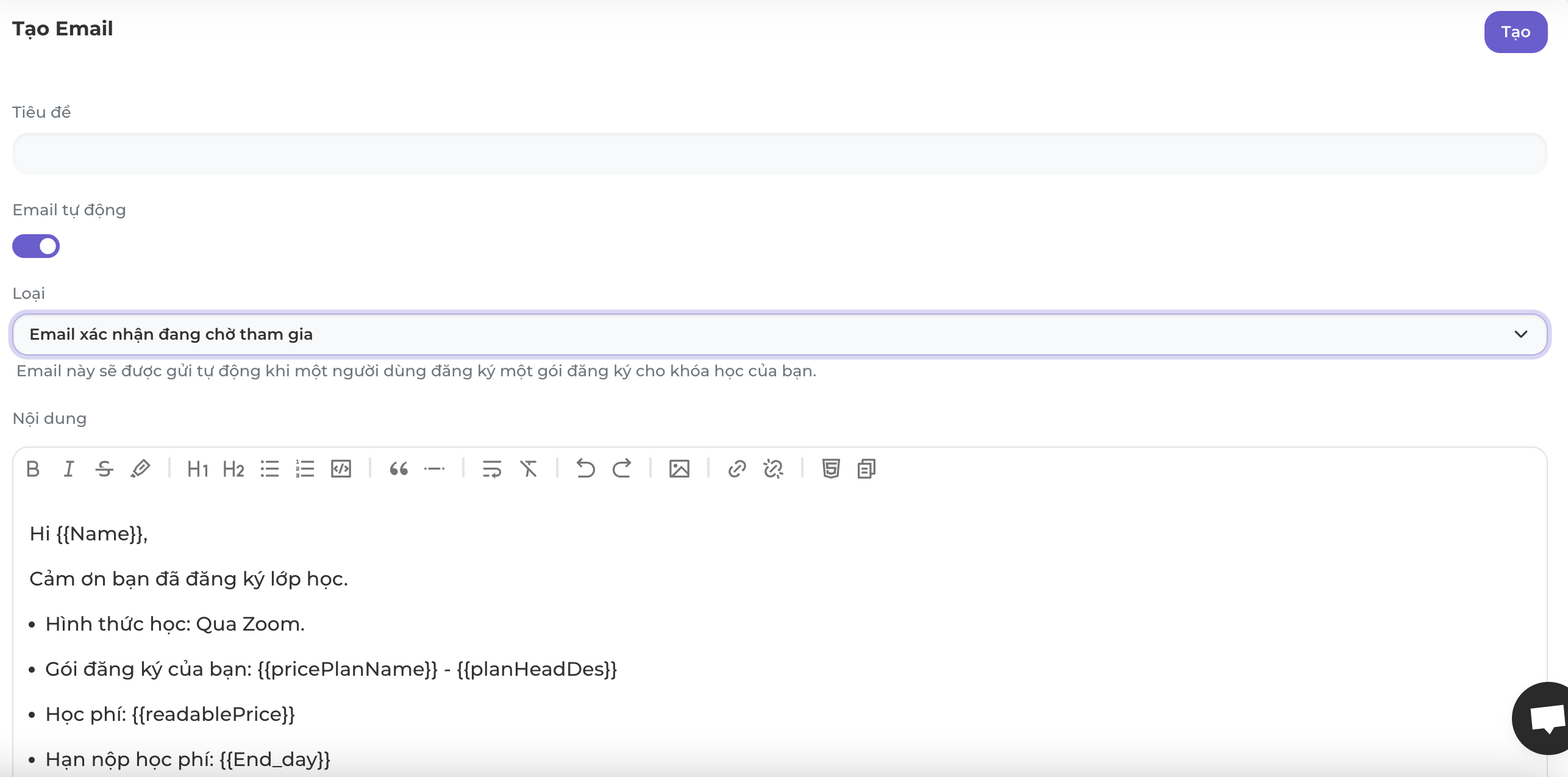The height and width of the screenshot is (777, 1568).
Task: Undo the last edit
Action: (585, 469)
